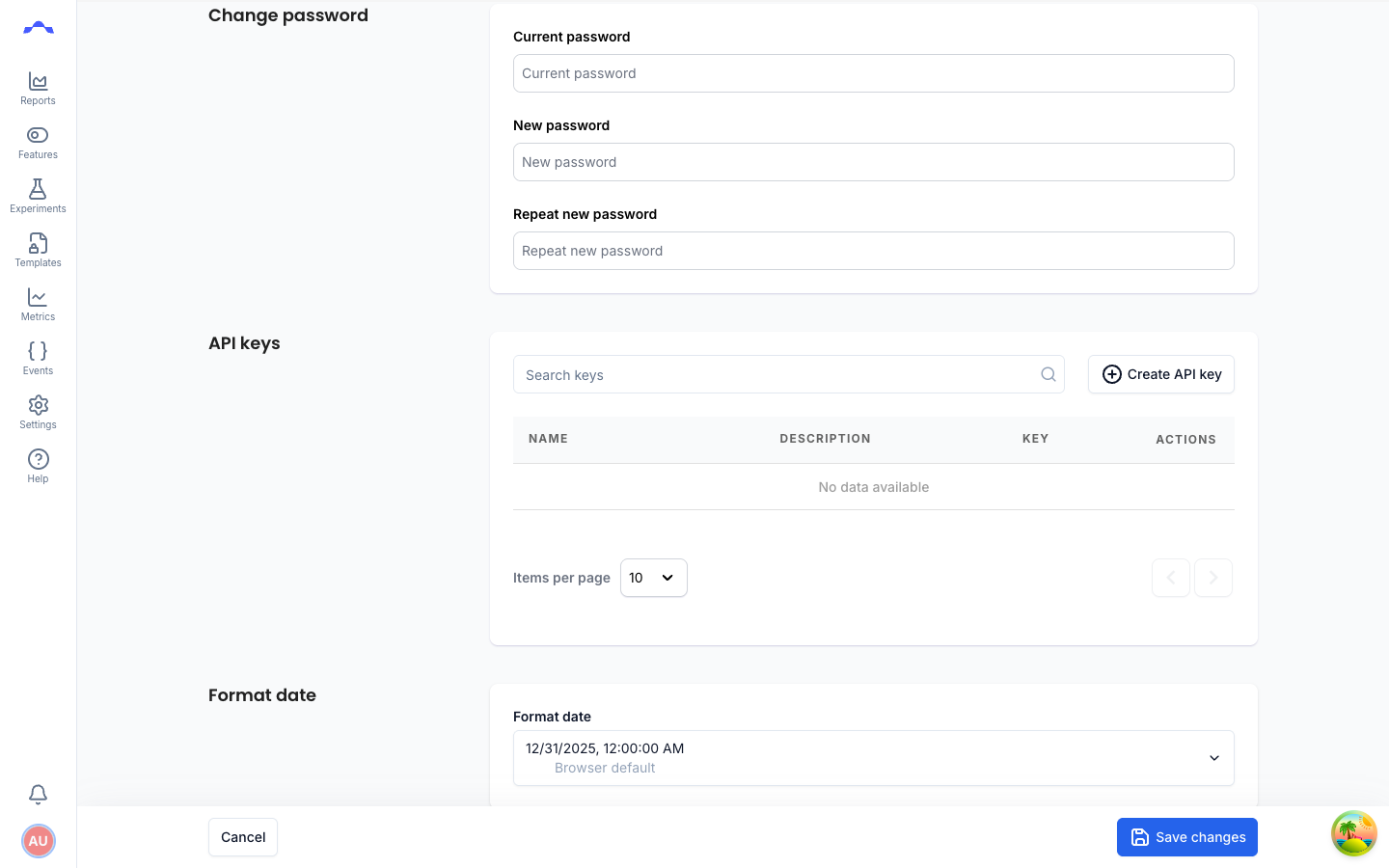Viewport: 1389px width, 868px height.
Task: Create a new API key
Action: coord(1161,374)
